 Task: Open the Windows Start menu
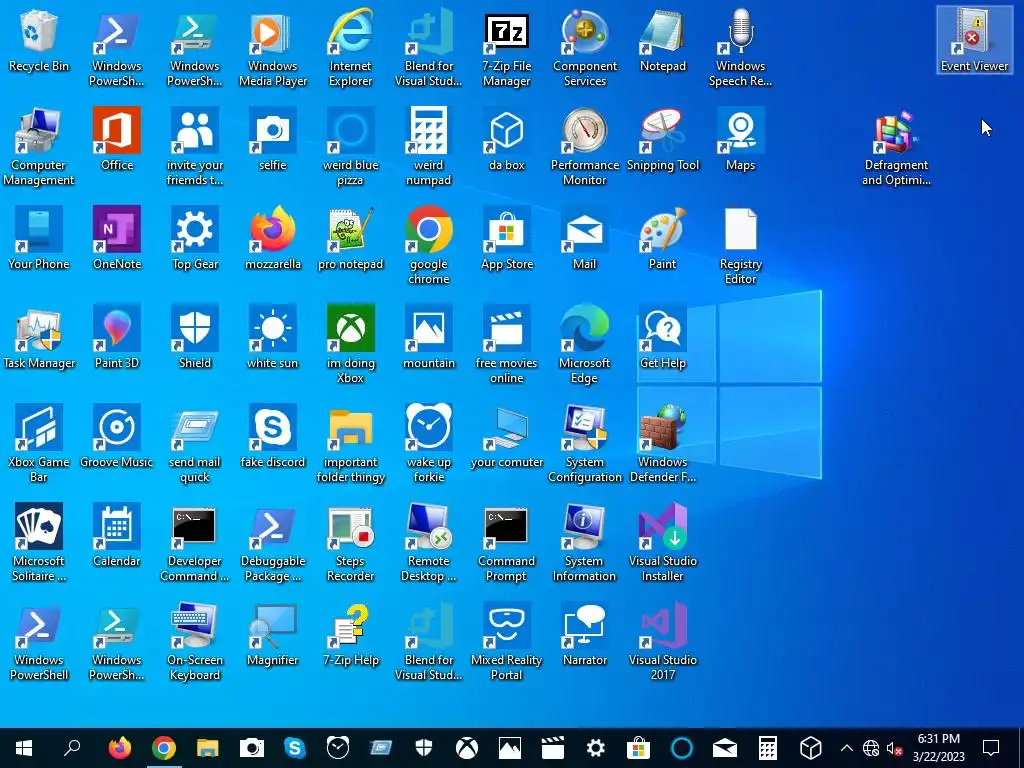tap(24, 748)
